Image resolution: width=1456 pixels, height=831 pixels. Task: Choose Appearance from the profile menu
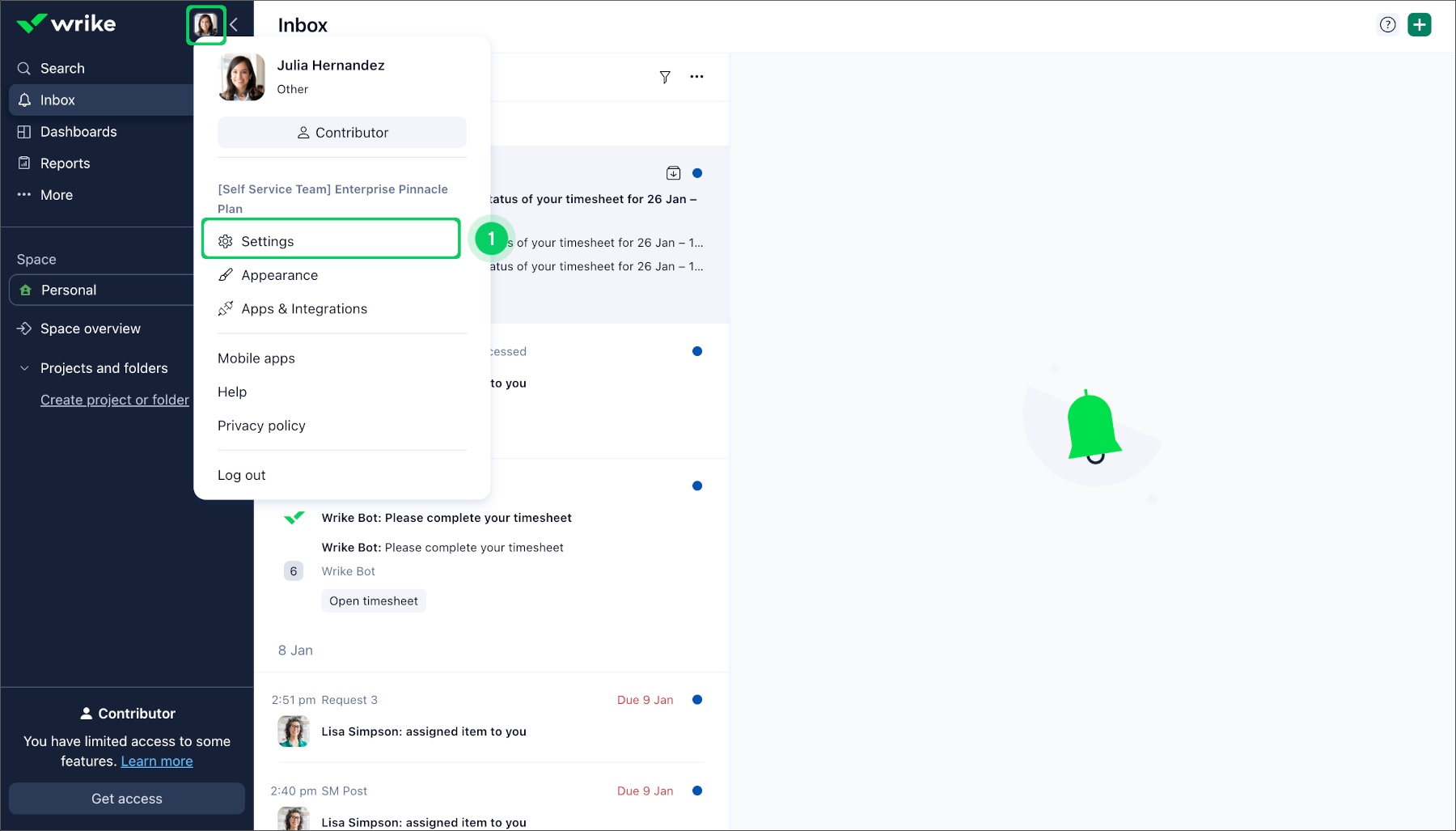pyautogui.click(x=279, y=275)
